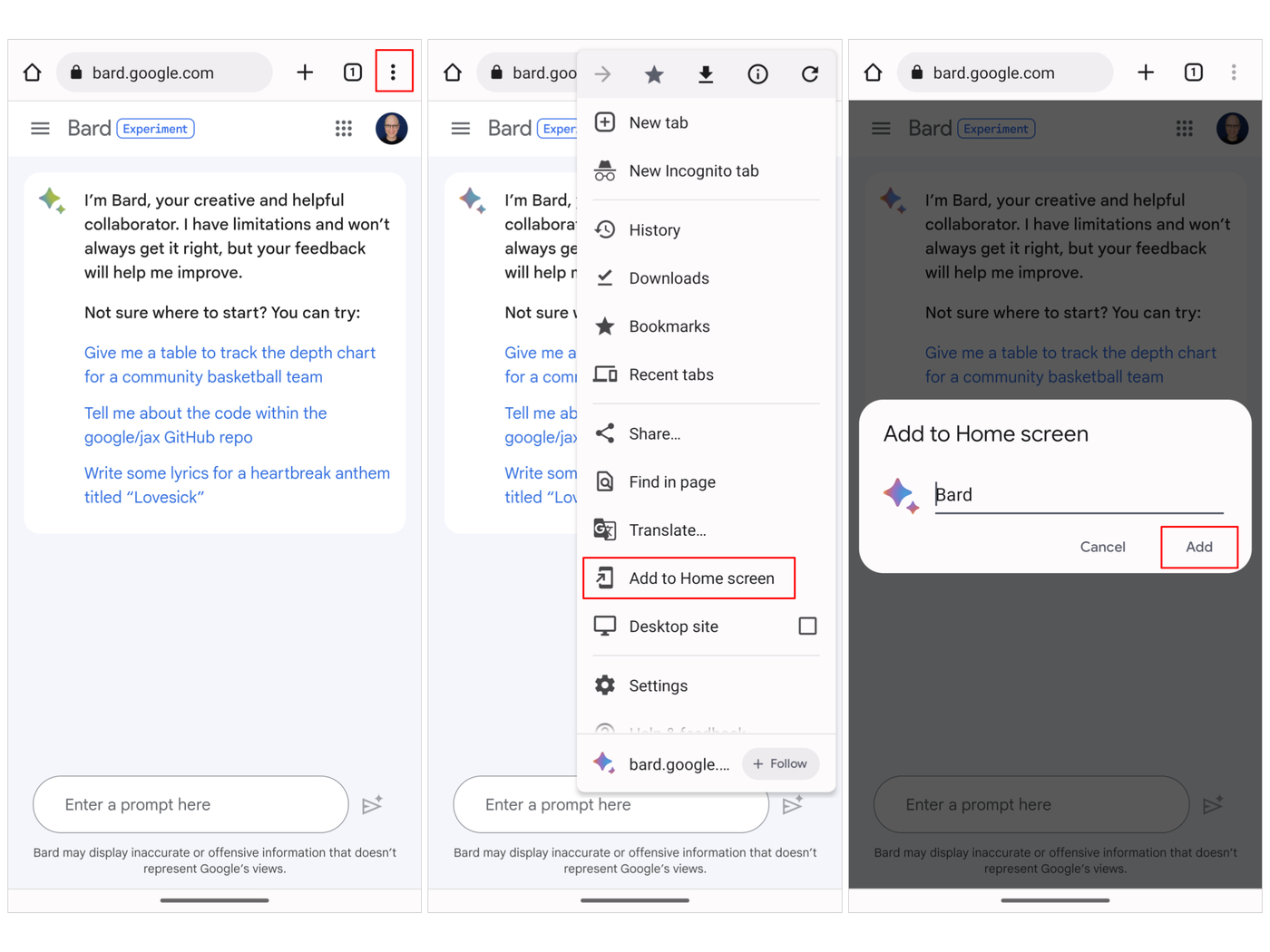Viewport: 1270px width, 952px height.
Task: Enable the Desktop site checkbox
Action: pos(807,626)
